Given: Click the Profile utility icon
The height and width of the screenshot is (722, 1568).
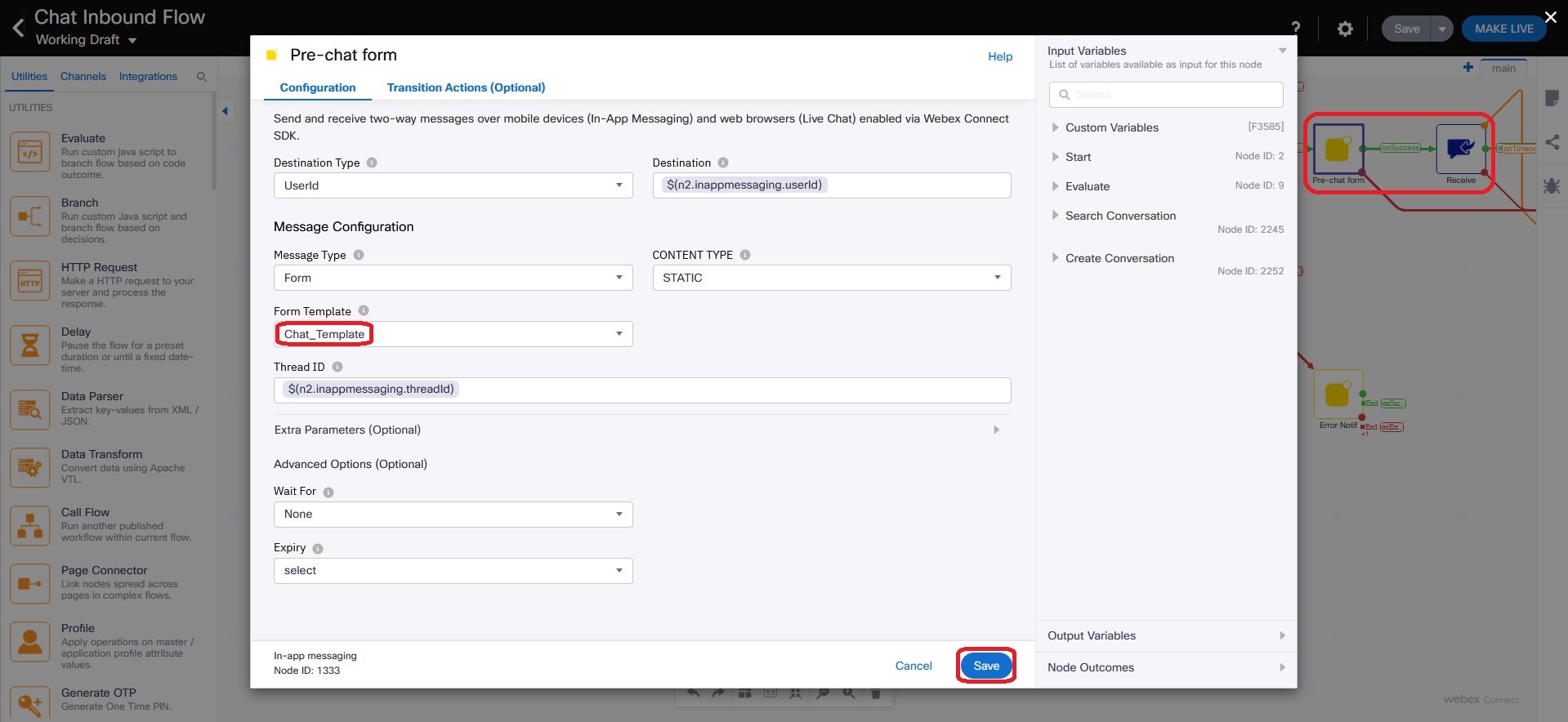Looking at the screenshot, I should click(30, 642).
